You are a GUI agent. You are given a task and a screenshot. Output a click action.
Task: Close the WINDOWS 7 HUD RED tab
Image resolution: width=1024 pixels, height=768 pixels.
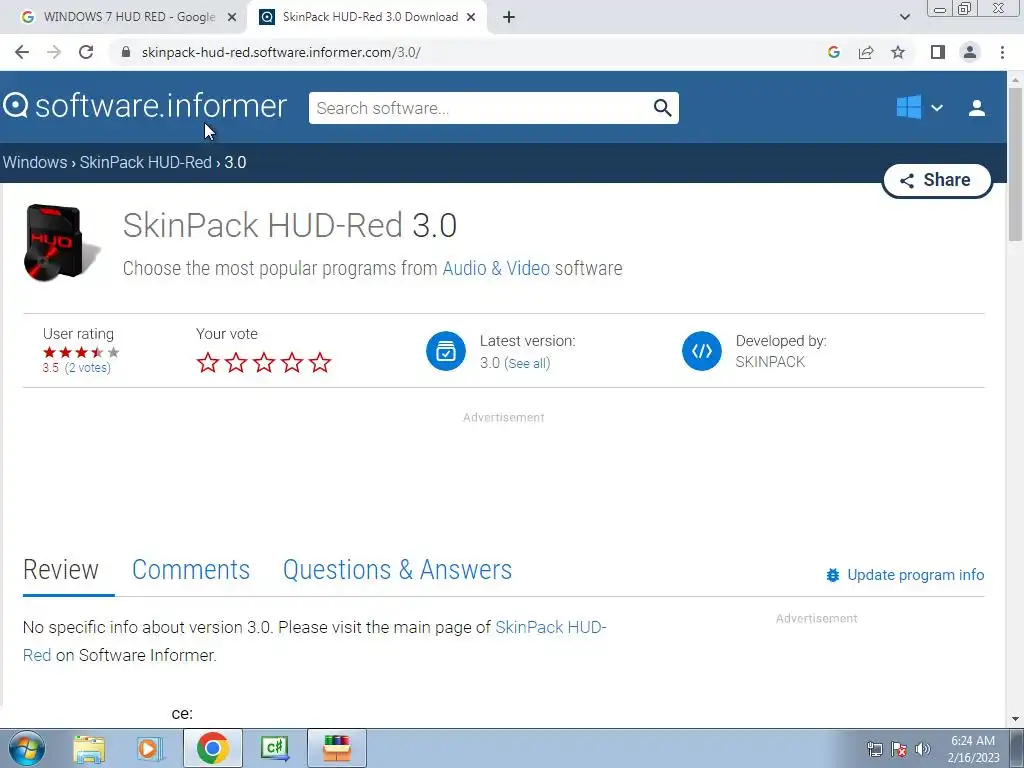tap(231, 17)
